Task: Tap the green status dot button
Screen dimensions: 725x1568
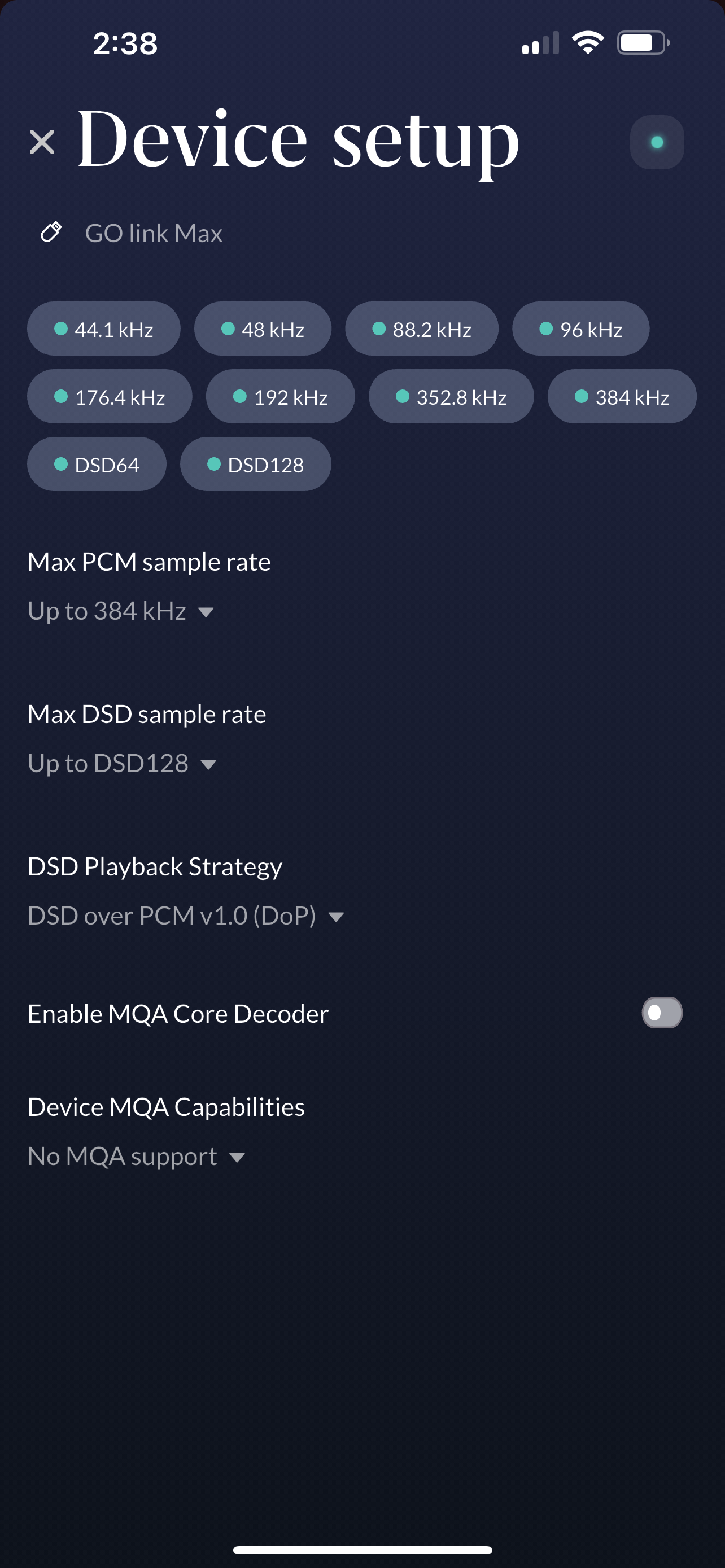Action: pos(656,142)
